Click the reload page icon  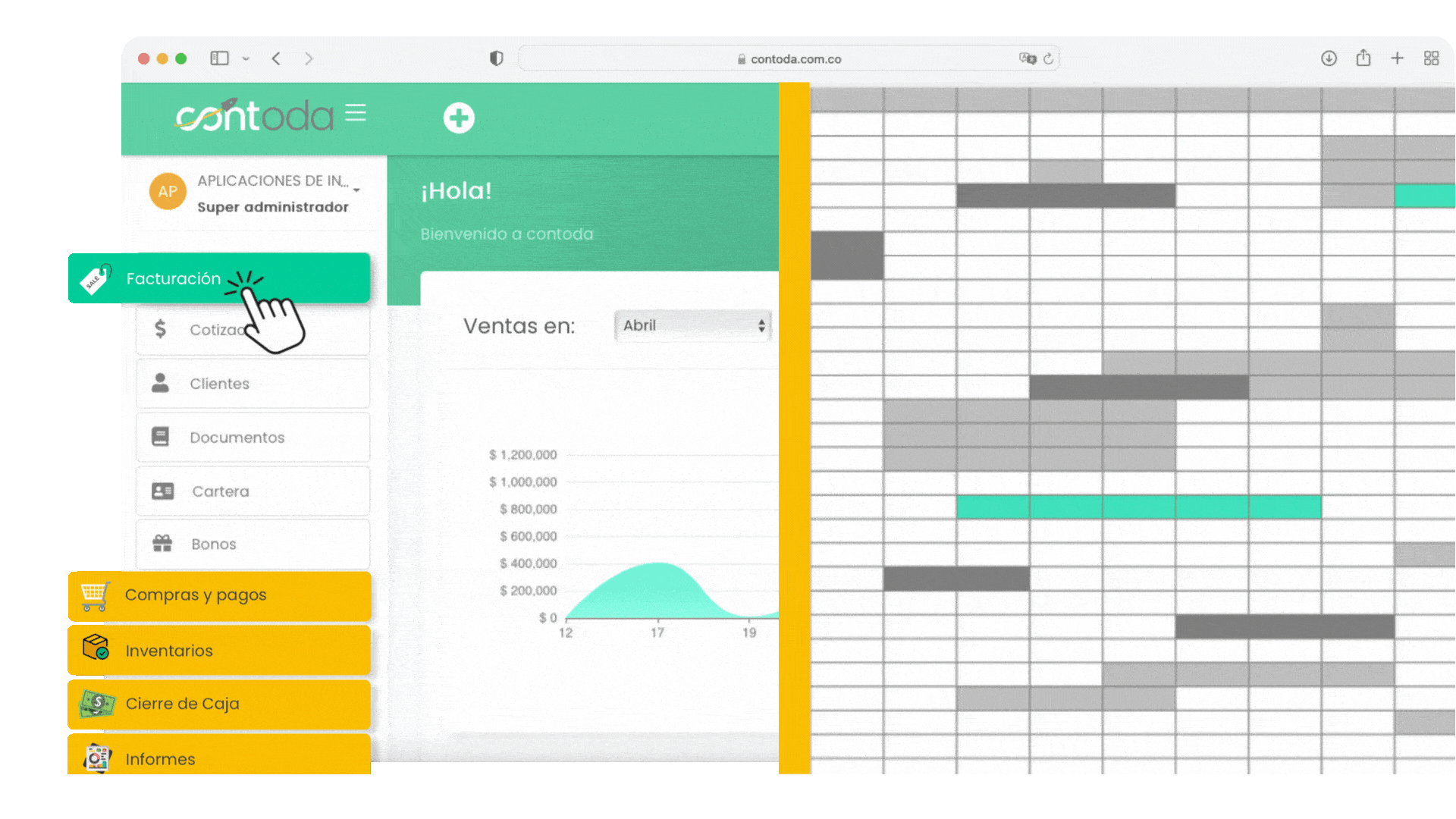[x=1048, y=58]
